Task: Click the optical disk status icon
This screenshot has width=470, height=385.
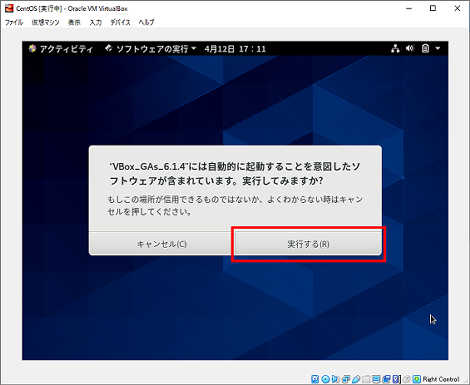Action: (325, 379)
